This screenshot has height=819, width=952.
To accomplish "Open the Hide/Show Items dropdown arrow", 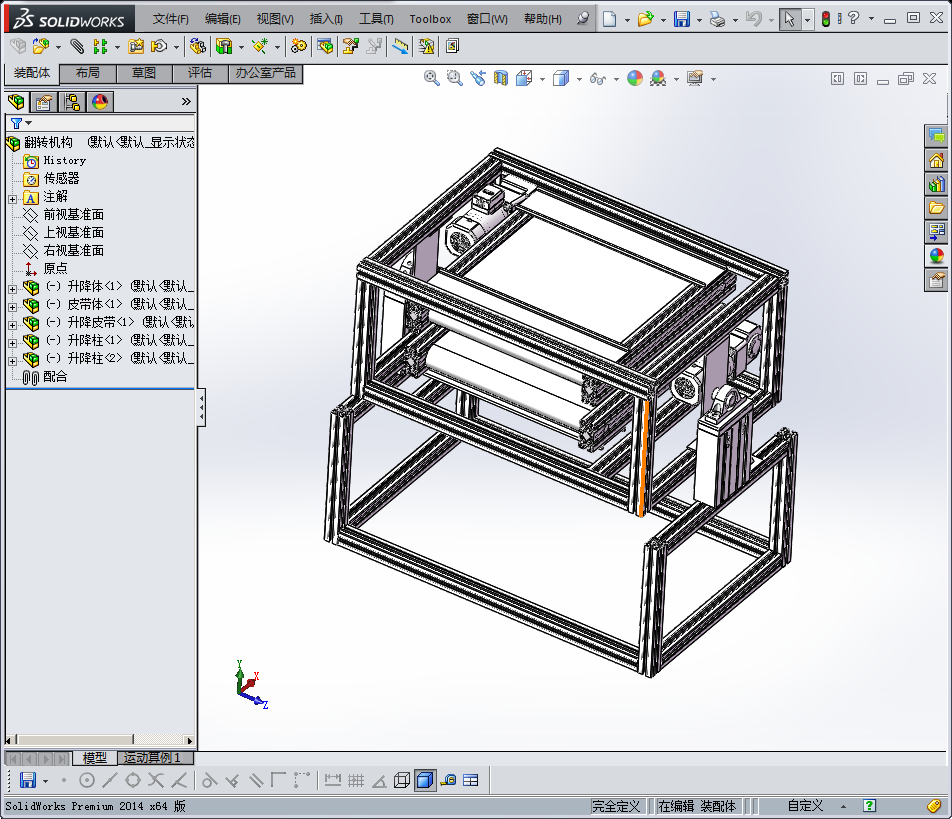I will tap(616, 79).
